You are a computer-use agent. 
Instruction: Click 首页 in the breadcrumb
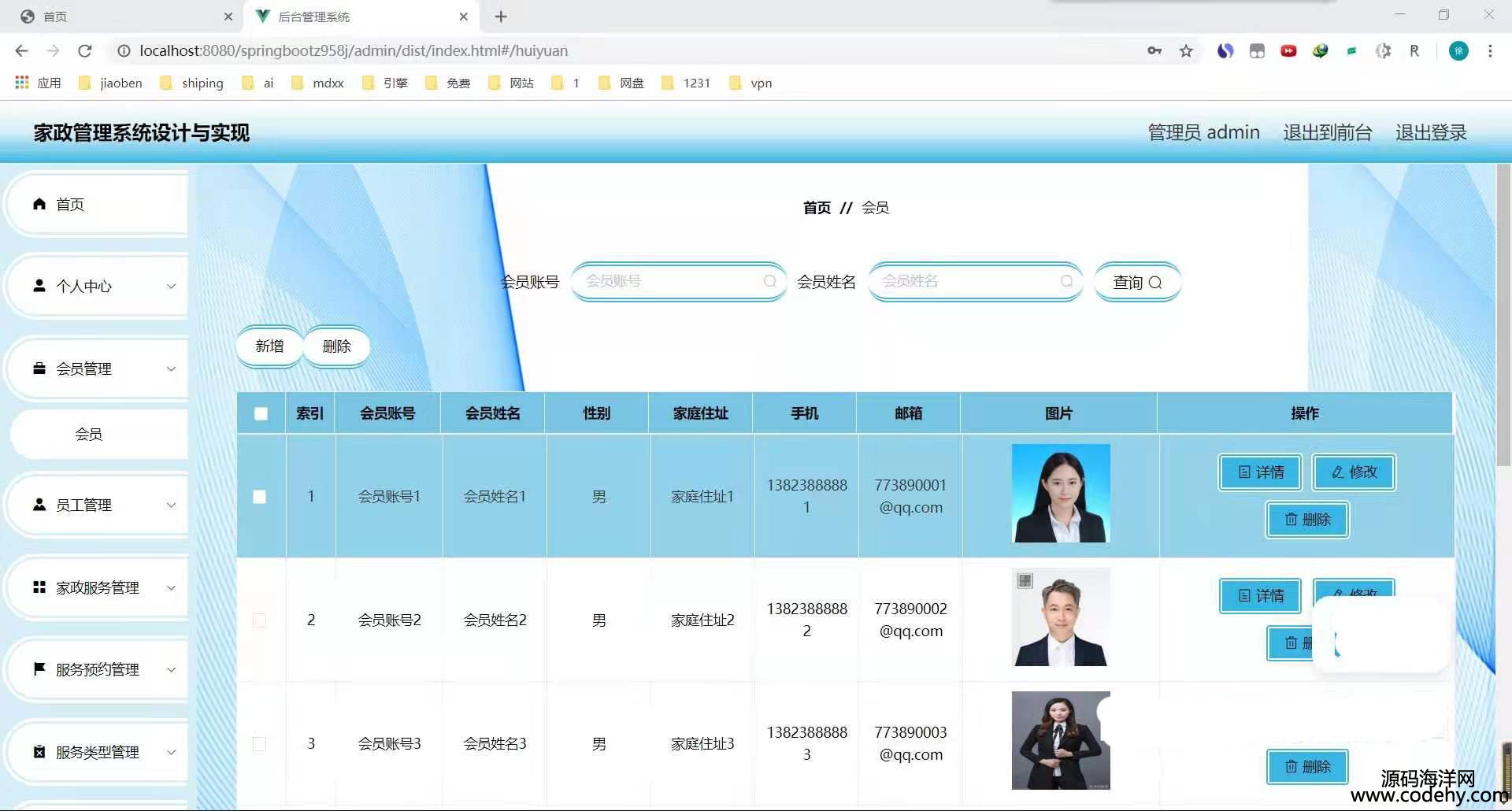coord(817,208)
